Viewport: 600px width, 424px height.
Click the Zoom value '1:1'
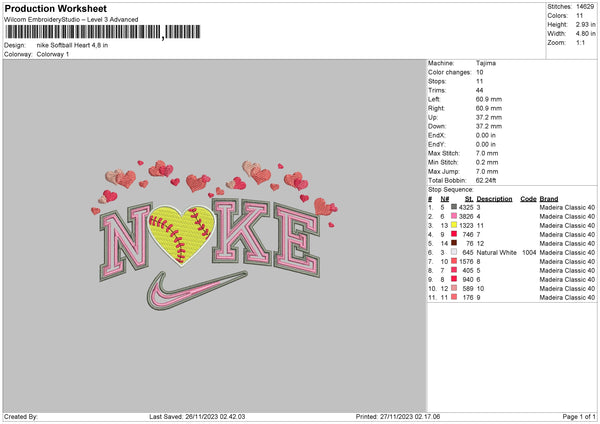580,42
